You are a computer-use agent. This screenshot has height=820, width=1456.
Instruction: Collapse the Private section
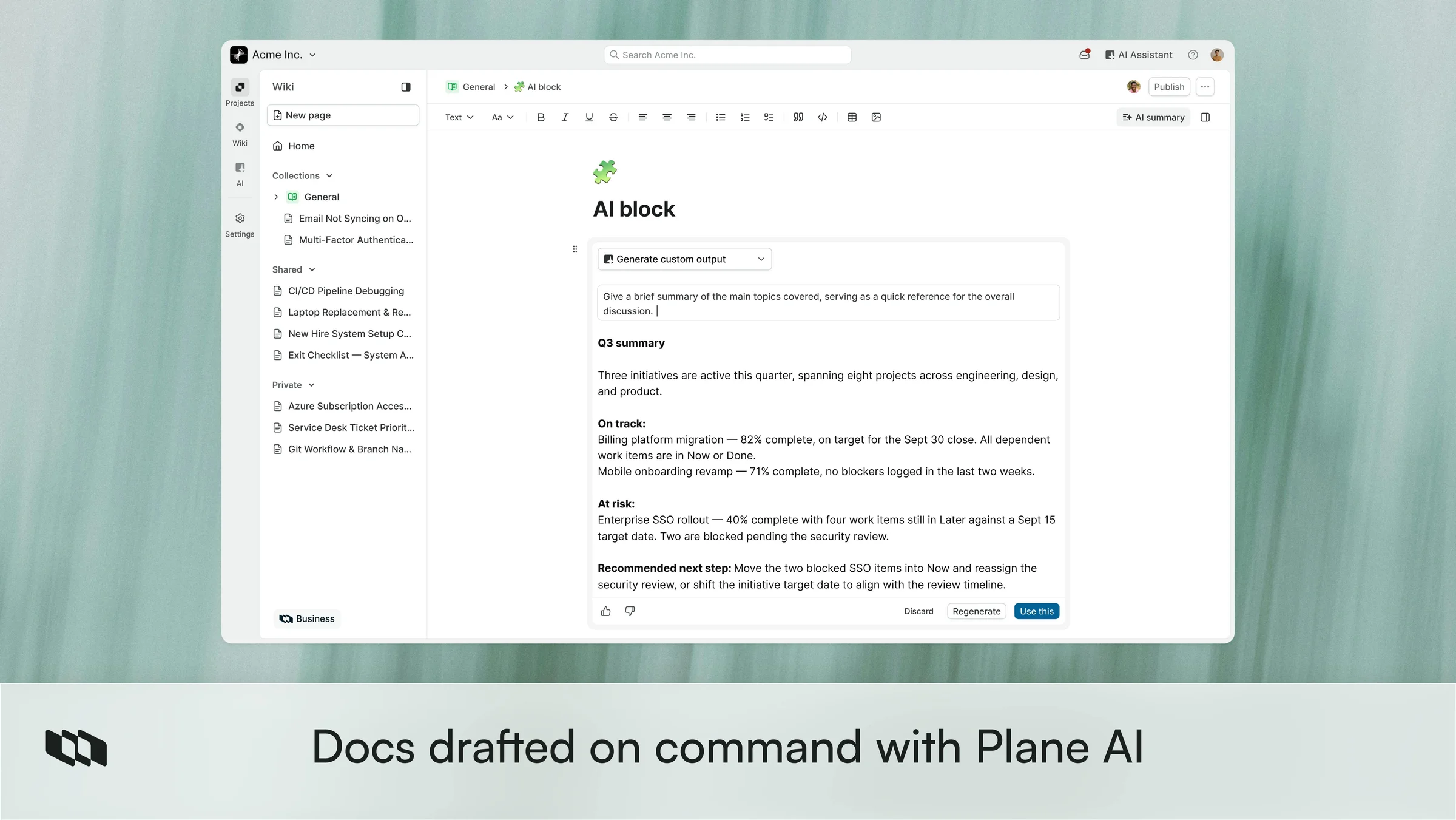click(x=294, y=385)
